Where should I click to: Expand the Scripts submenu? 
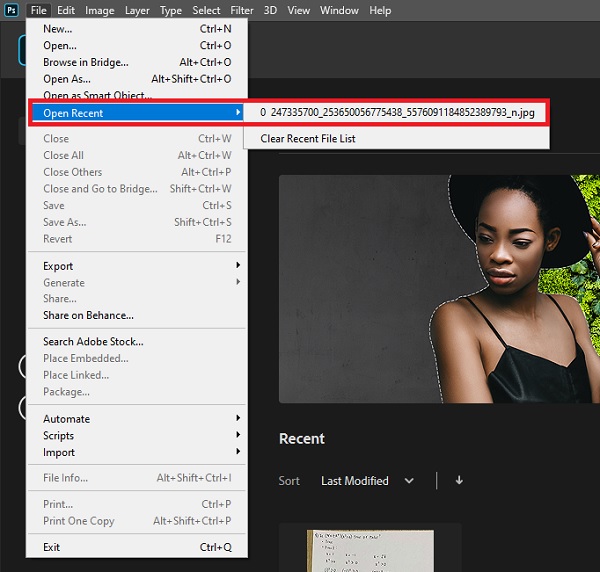coord(137,436)
